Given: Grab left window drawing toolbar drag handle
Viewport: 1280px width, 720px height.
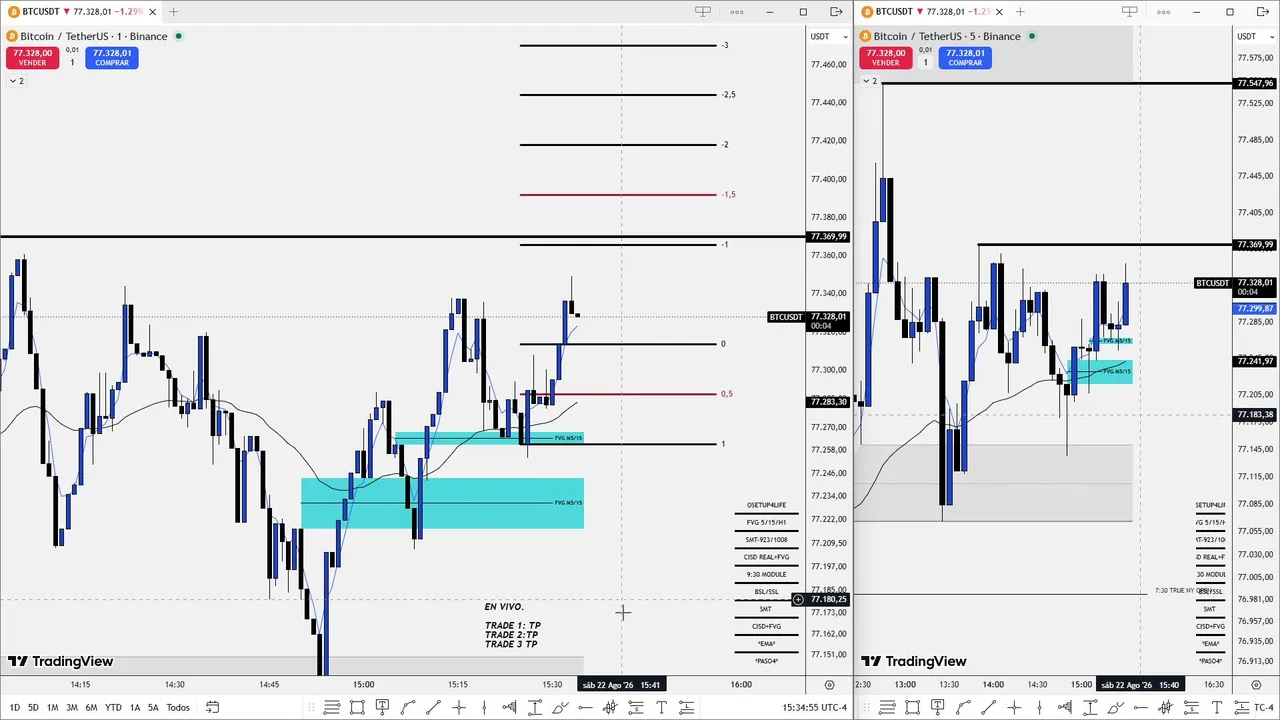Looking at the screenshot, I should (x=311, y=708).
